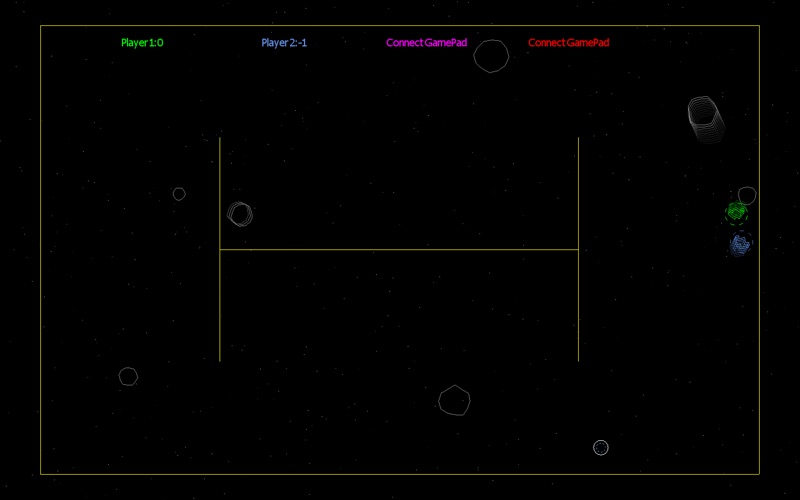800x500 pixels.
Task: Click the tiny asteroid just outside the H's left wall
Action: coord(179,194)
